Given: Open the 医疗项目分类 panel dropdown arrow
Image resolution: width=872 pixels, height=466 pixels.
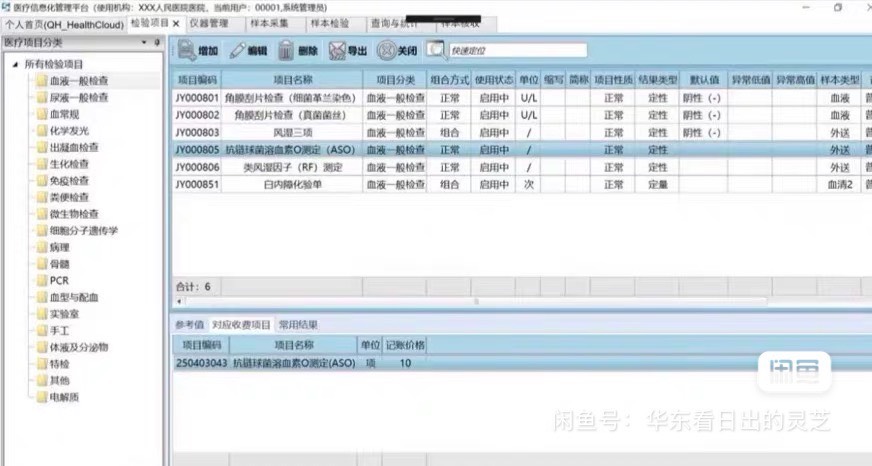Looking at the screenshot, I should pyautogui.click(x=145, y=42).
